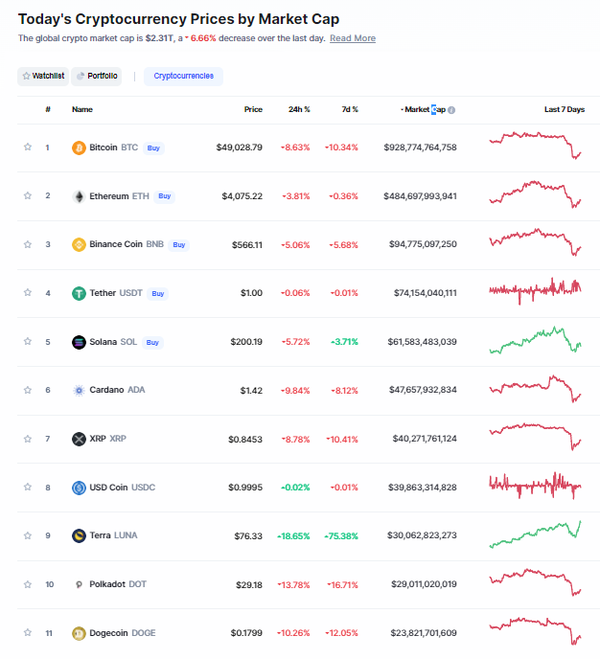Open the Cardano ADA name link
The height and width of the screenshot is (659, 600).
(x=117, y=390)
